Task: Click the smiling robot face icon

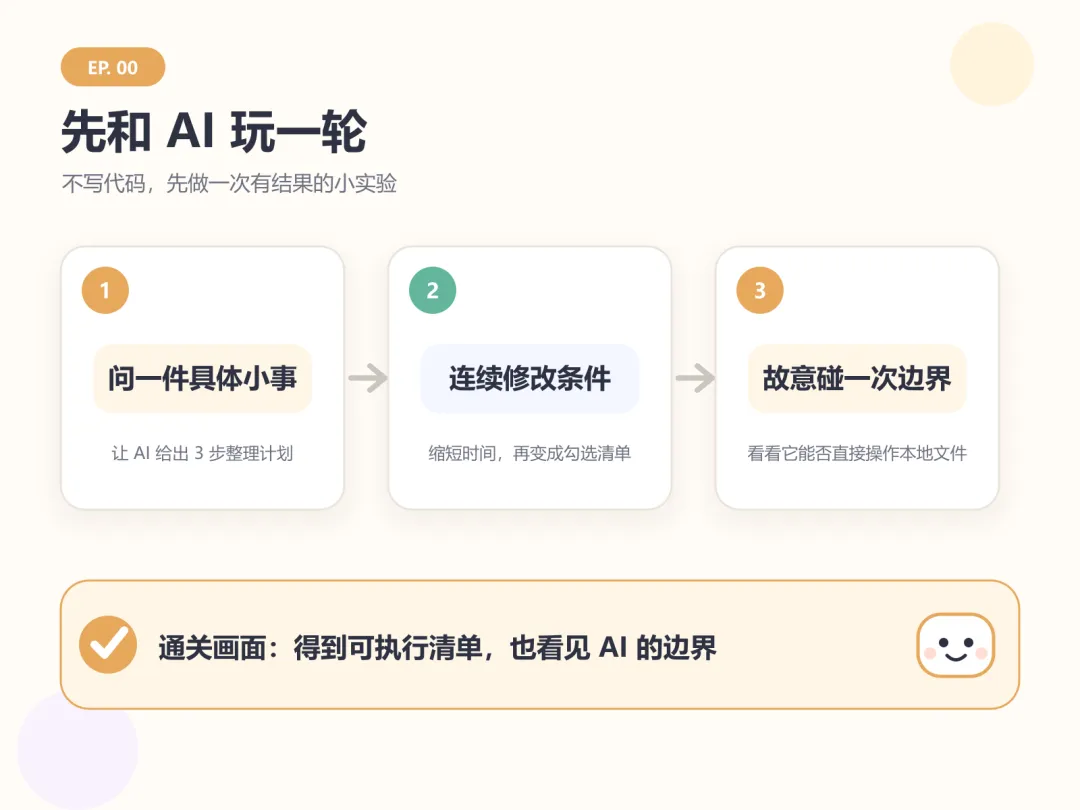Action: pos(955,645)
